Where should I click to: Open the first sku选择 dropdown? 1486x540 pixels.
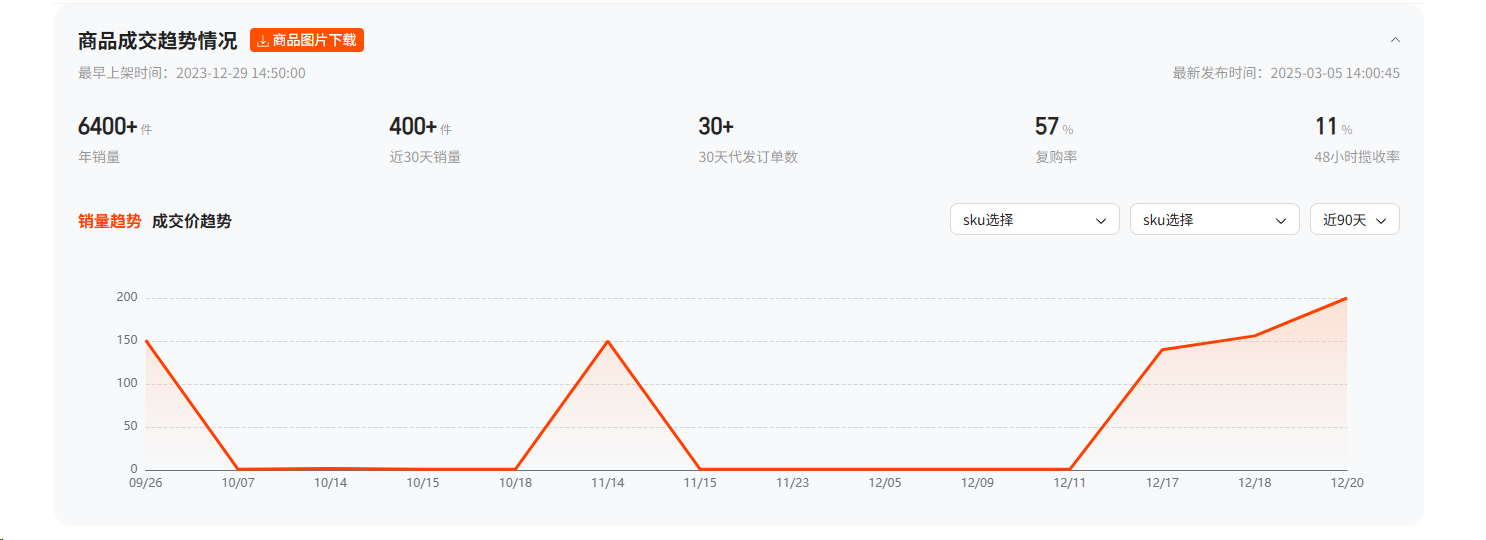click(1034, 220)
